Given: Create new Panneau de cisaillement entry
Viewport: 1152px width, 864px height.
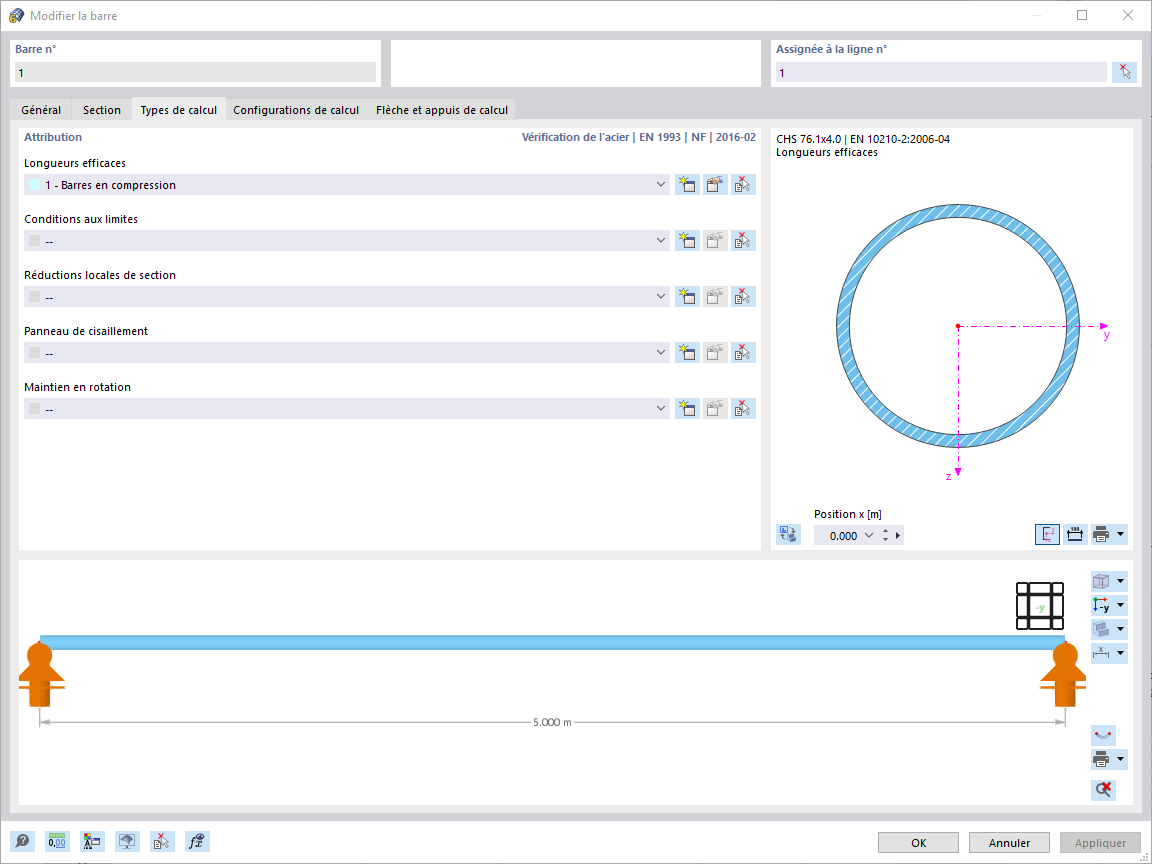Looking at the screenshot, I should [687, 352].
